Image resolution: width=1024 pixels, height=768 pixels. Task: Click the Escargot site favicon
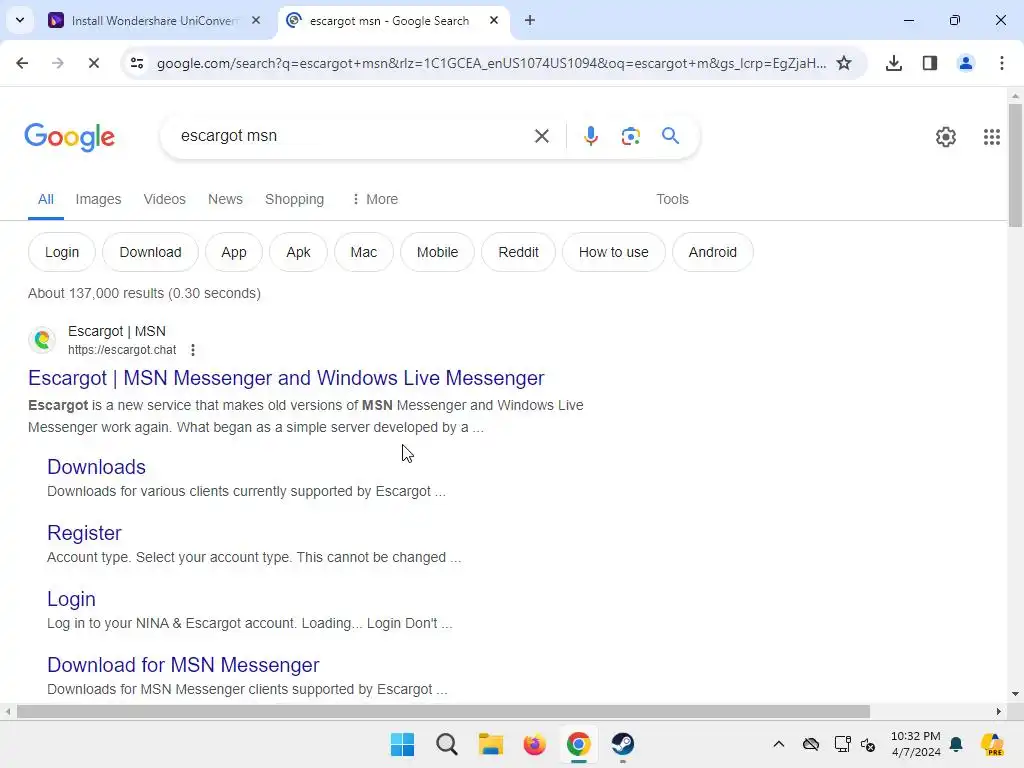42,340
